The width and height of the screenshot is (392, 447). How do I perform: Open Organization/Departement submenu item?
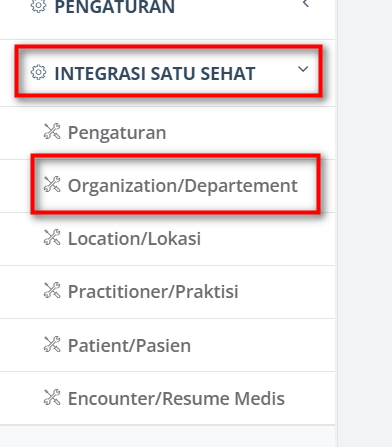click(183, 186)
